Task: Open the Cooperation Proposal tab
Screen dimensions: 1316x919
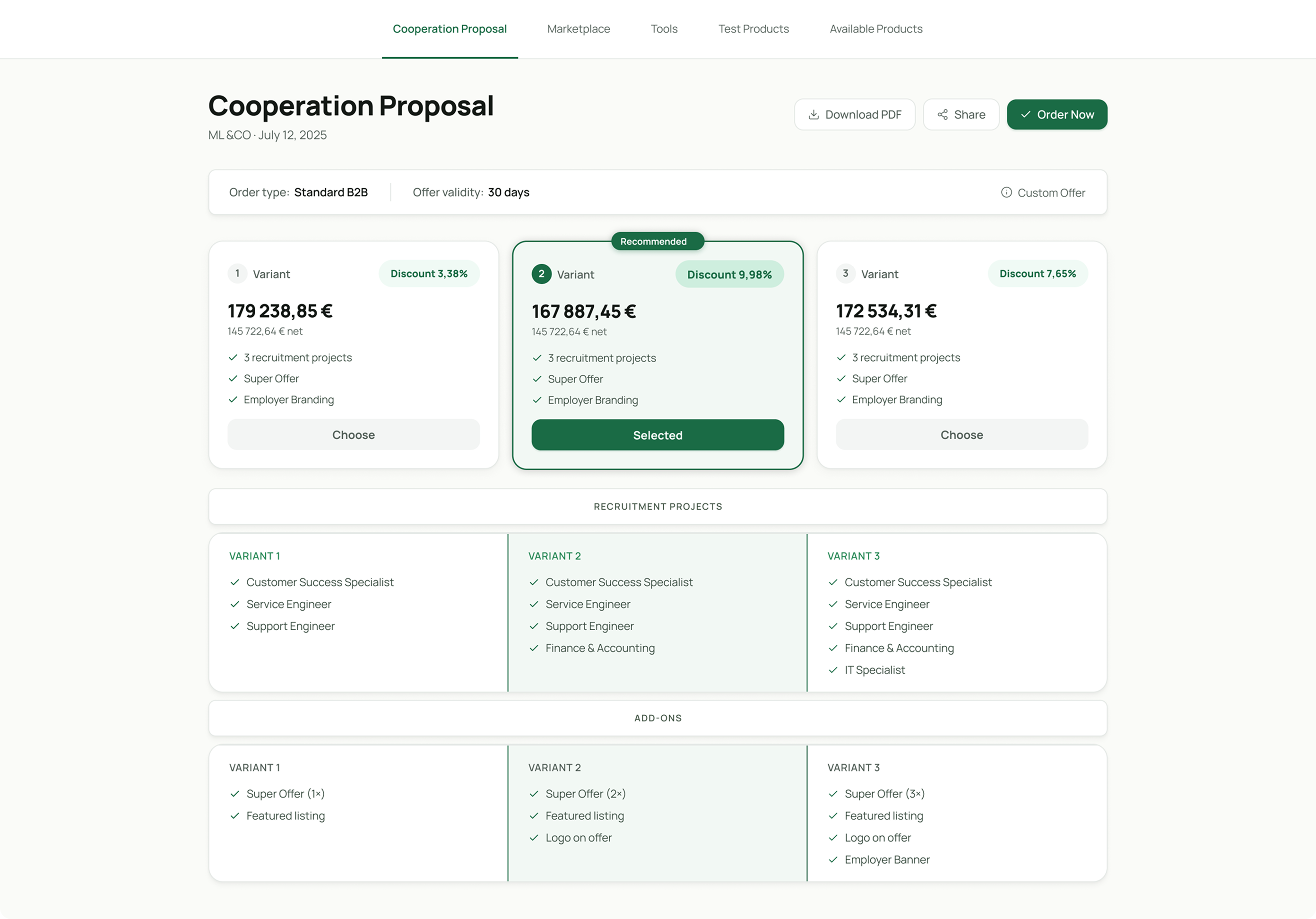Action: (x=450, y=29)
